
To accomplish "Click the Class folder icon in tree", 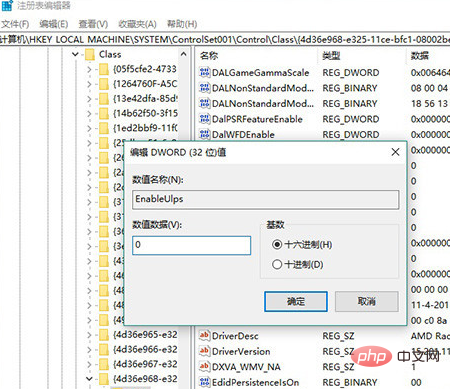I will tap(90, 55).
